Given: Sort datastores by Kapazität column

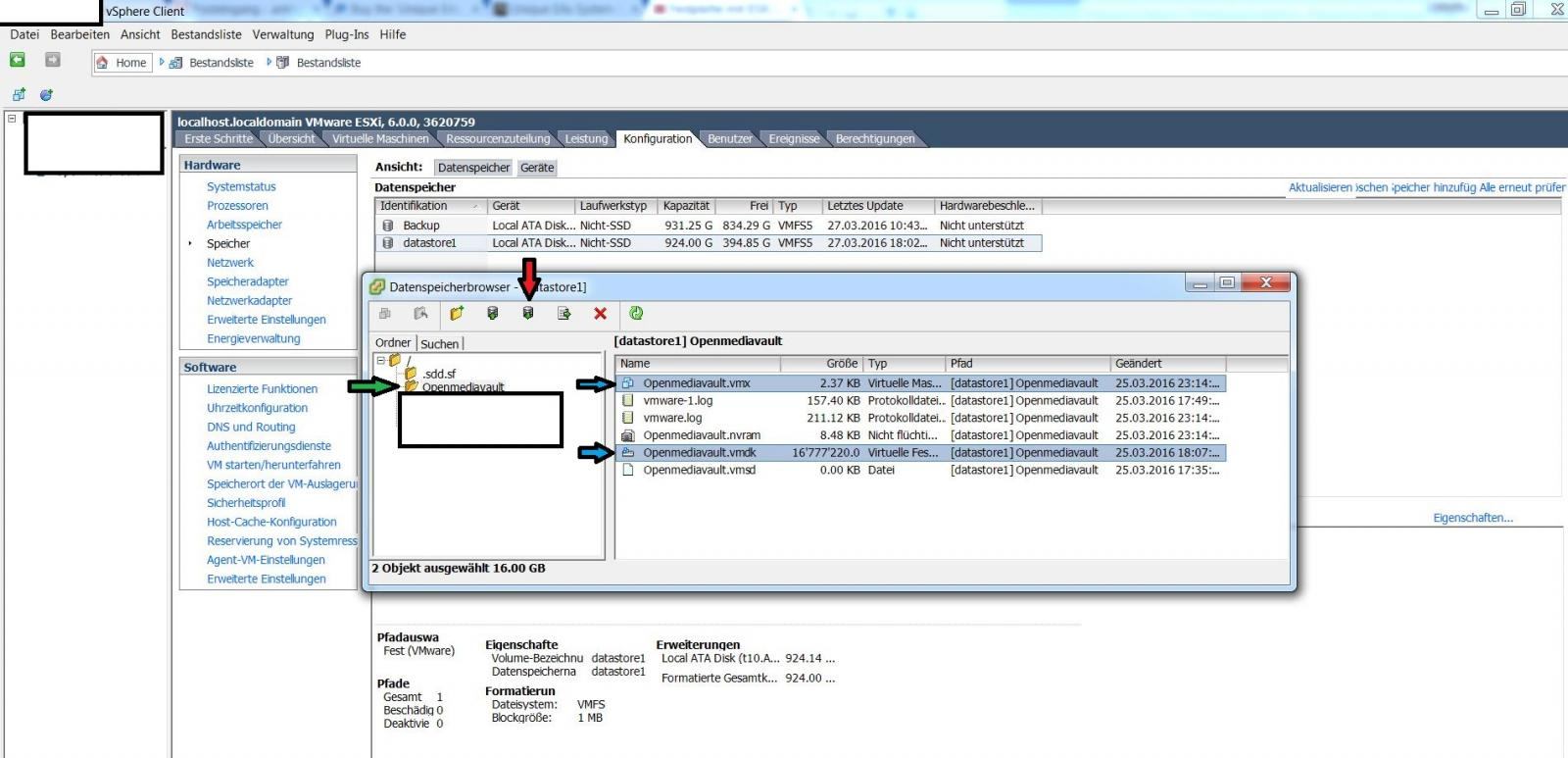Looking at the screenshot, I should pyautogui.click(x=687, y=206).
